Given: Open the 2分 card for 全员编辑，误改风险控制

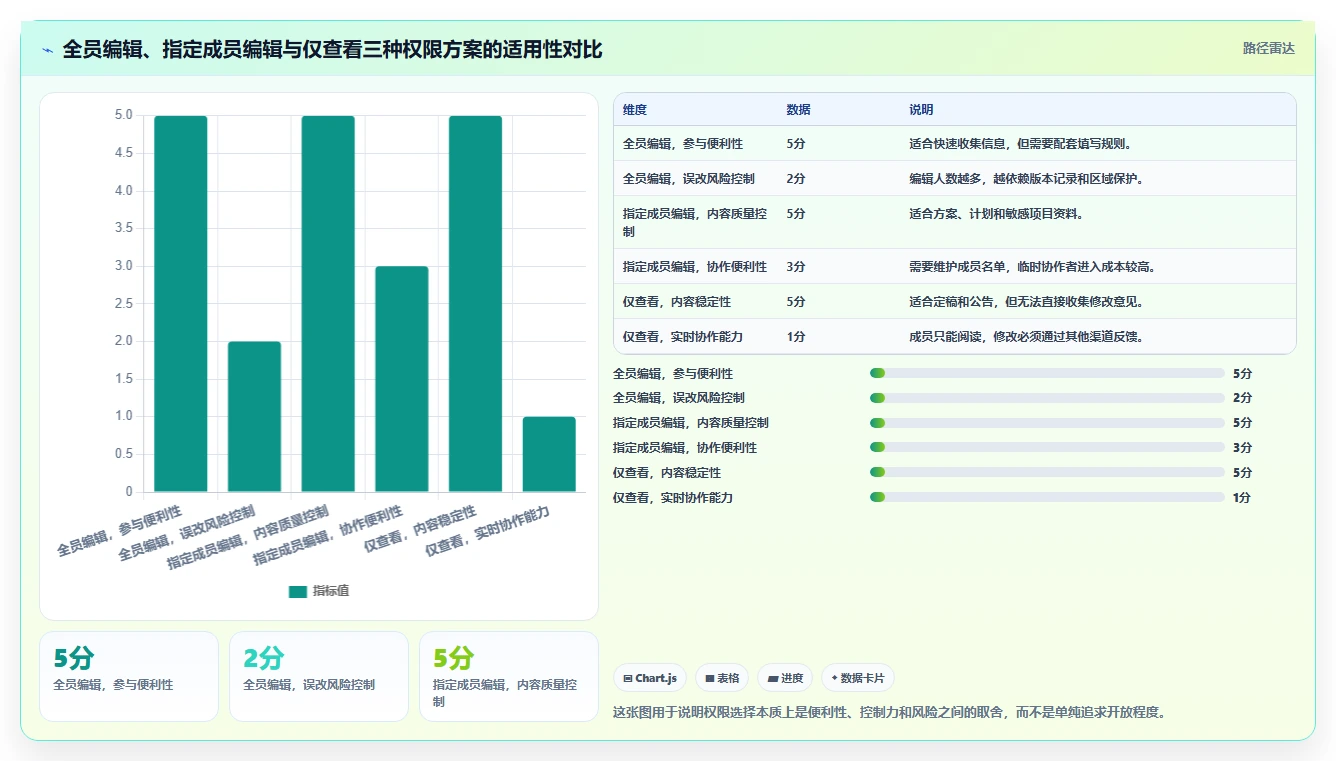Looking at the screenshot, I should click(x=319, y=676).
